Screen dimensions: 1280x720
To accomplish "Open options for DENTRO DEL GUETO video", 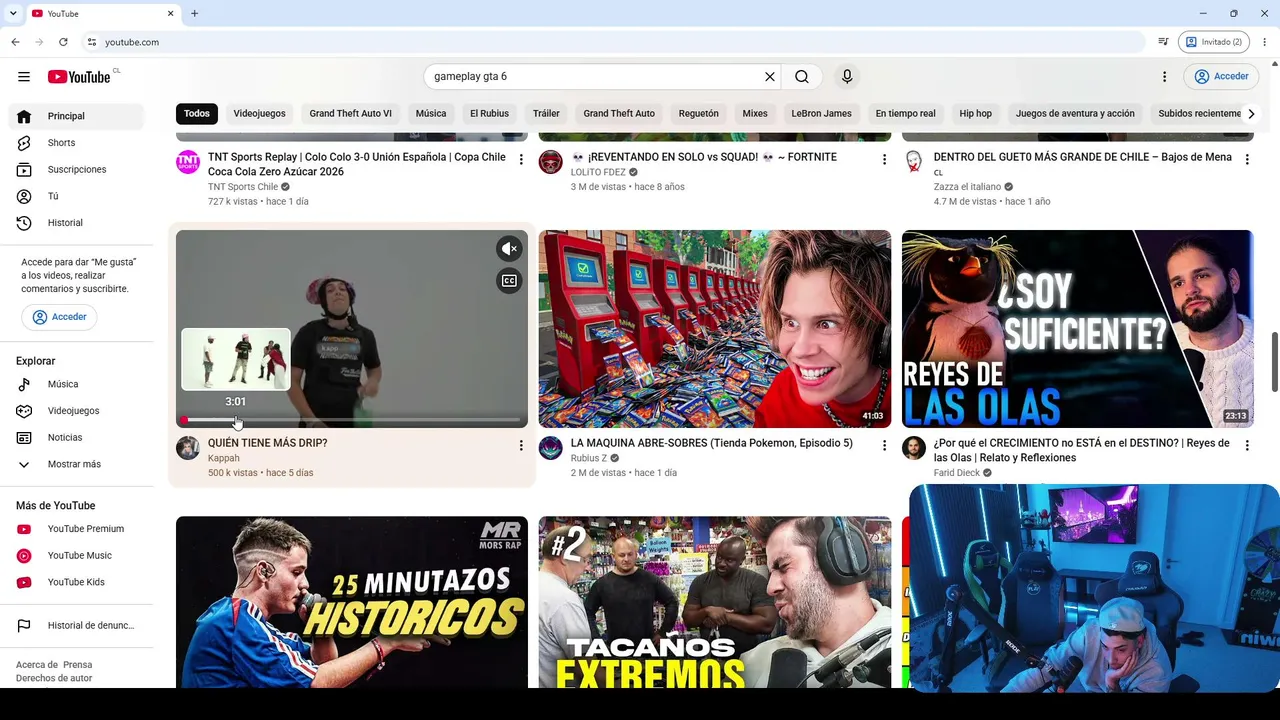I will tap(1247, 160).
